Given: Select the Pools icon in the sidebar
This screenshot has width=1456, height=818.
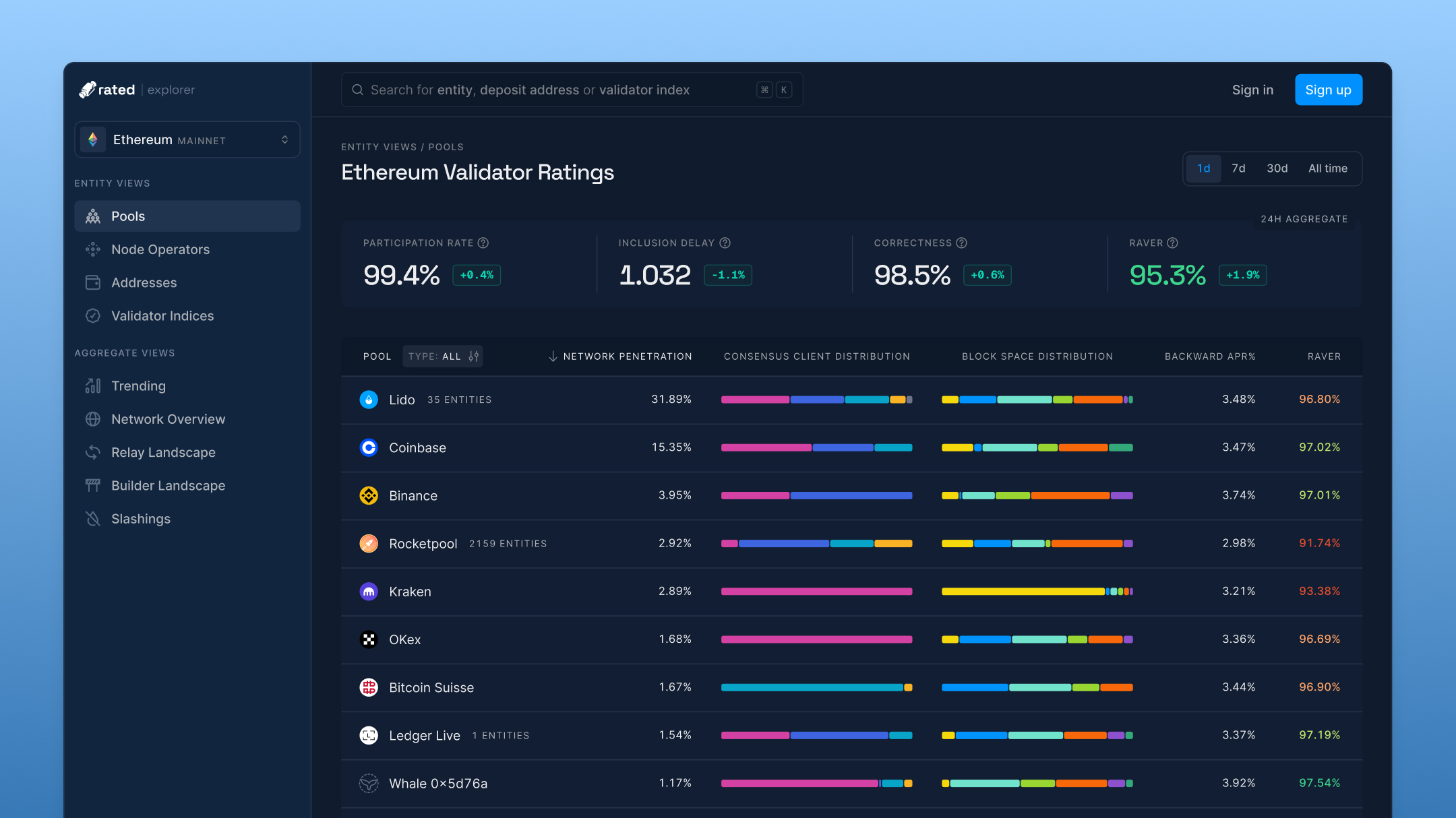Looking at the screenshot, I should pos(92,216).
